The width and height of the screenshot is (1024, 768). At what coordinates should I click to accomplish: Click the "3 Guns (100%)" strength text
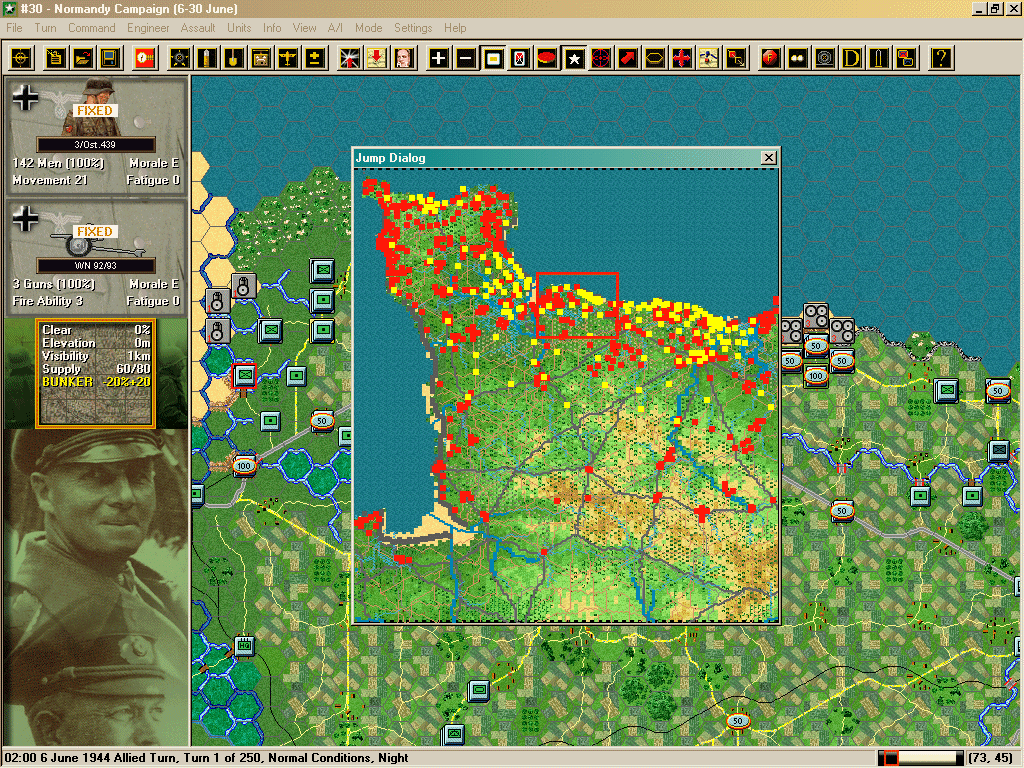tap(54, 284)
